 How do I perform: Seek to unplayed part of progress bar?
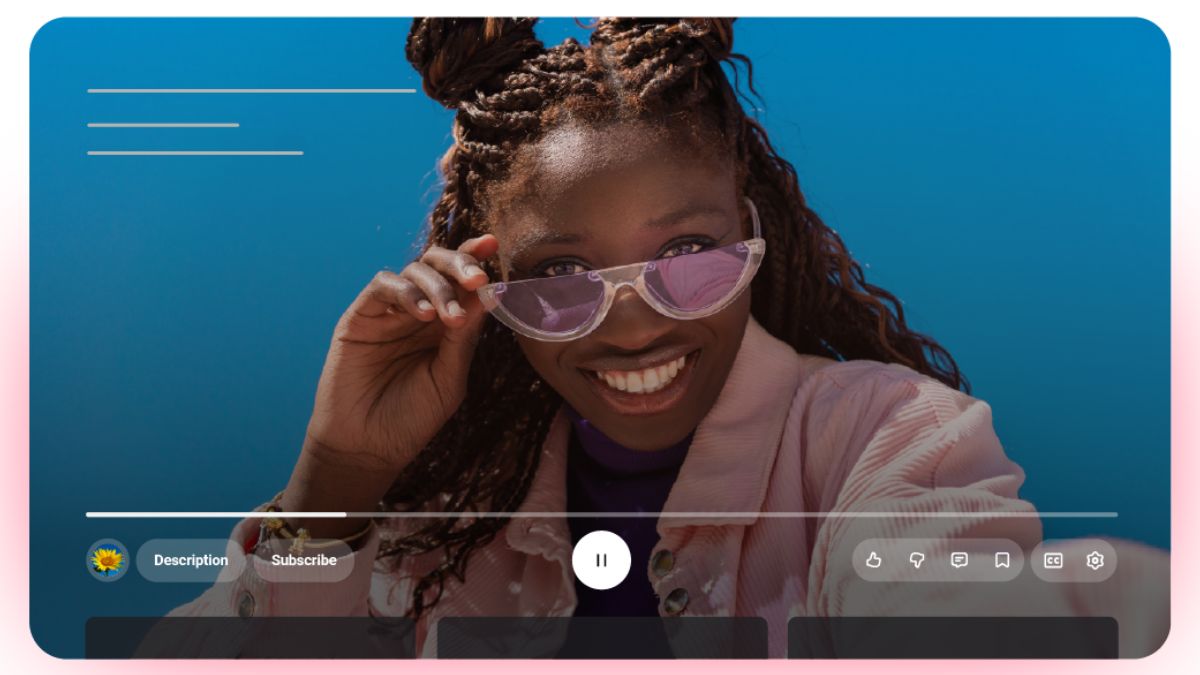click(x=730, y=514)
